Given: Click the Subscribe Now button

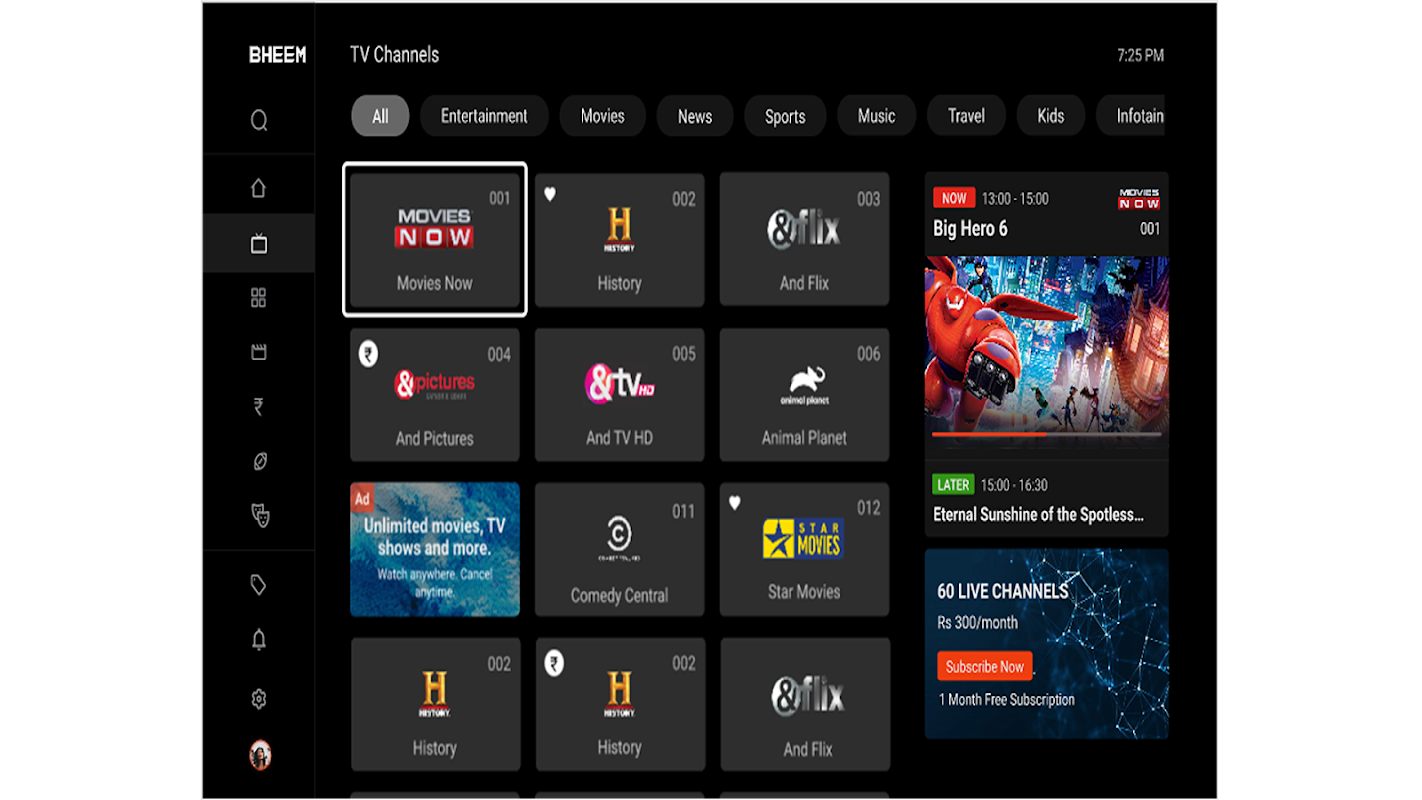Looking at the screenshot, I should click(x=985, y=666).
